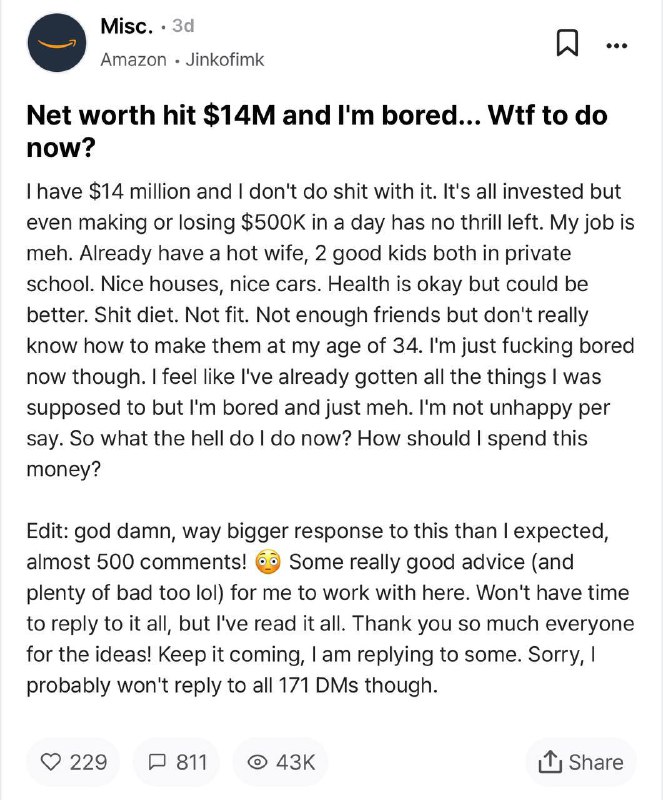View the Jinkofimk user profile
Viewport: 663px width, 800px height.
[225, 60]
